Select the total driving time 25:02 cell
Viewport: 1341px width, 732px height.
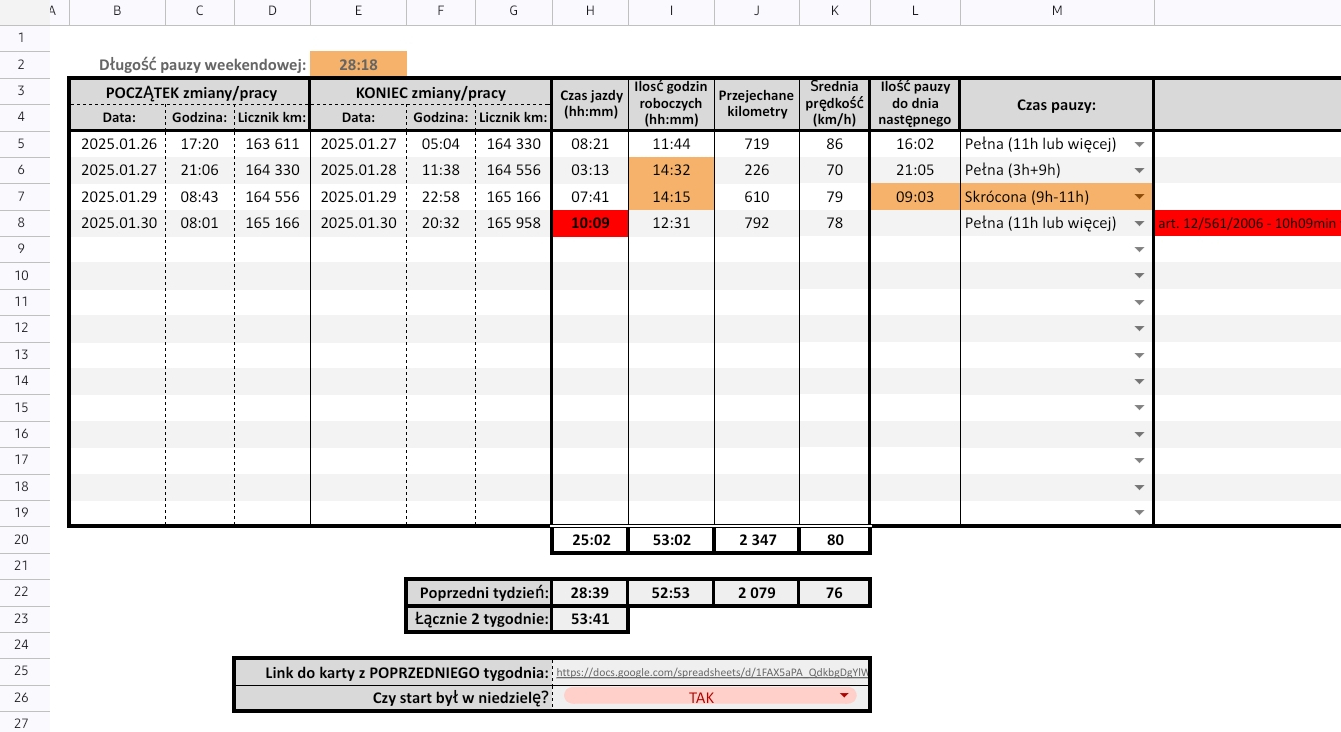[x=590, y=540]
